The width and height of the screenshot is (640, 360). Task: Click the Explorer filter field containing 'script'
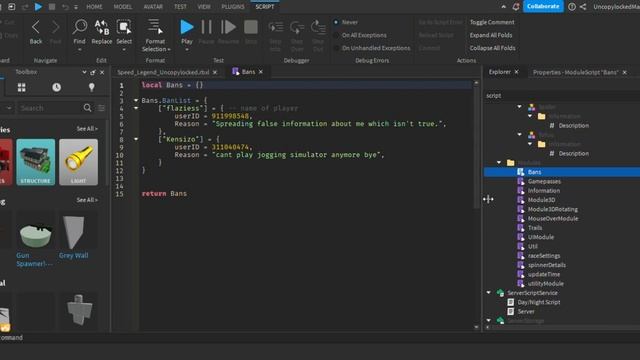(562, 96)
